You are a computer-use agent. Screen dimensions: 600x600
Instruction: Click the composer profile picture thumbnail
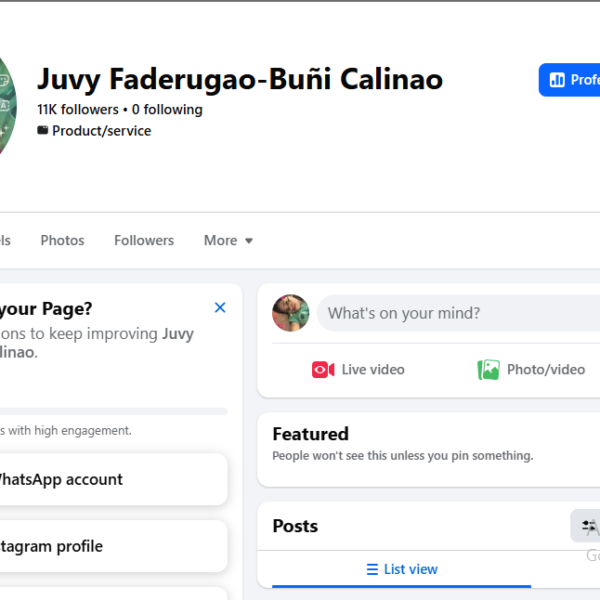[291, 313]
